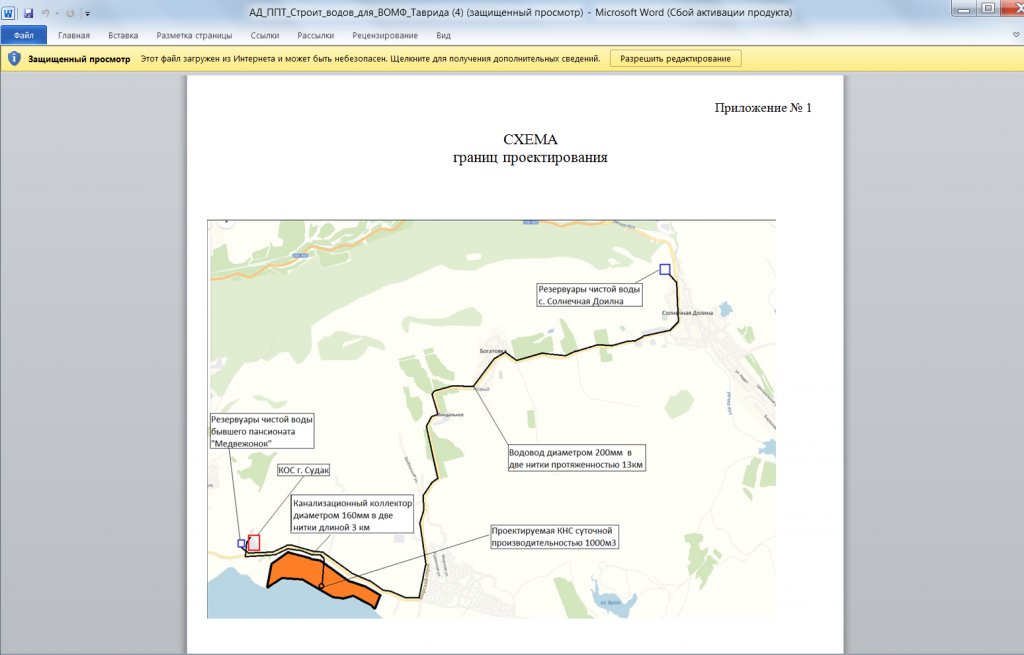The width and height of the screenshot is (1024, 655).
Task: Switch to the Рецензирование tab
Action: point(385,35)
